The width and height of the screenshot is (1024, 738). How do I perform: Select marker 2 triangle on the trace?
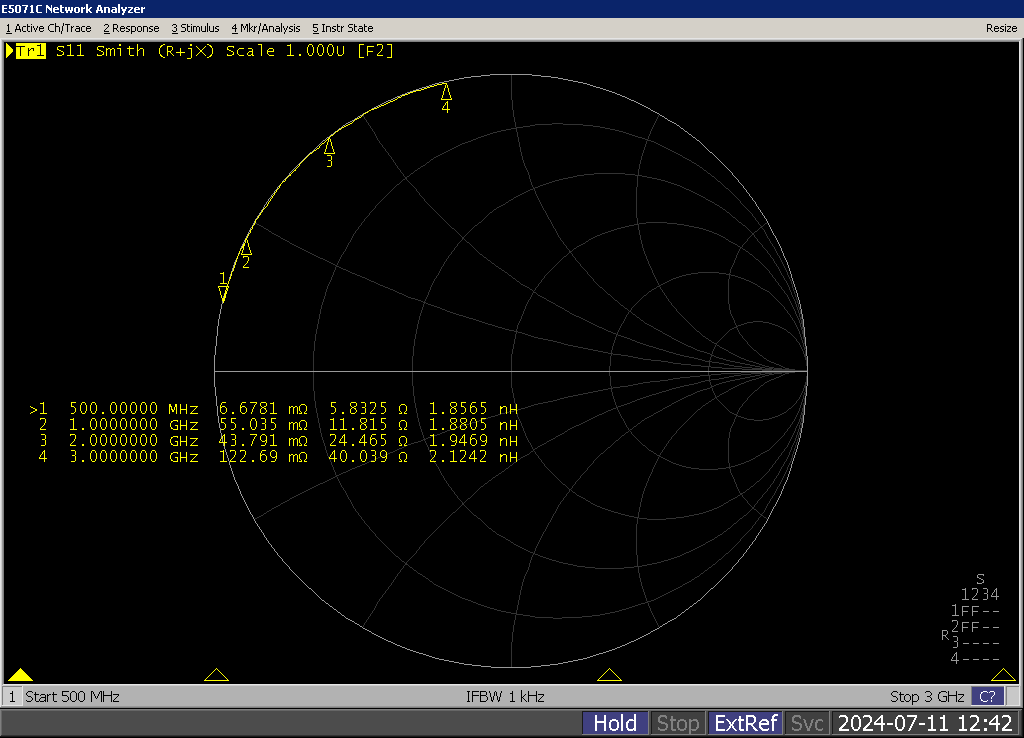246,248
